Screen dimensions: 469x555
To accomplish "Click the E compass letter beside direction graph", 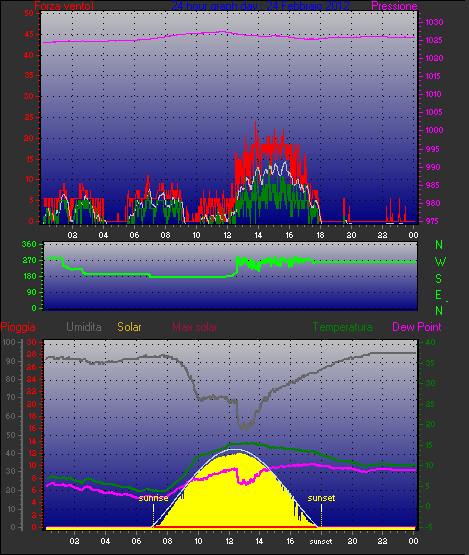I will [x=439, y=294].
